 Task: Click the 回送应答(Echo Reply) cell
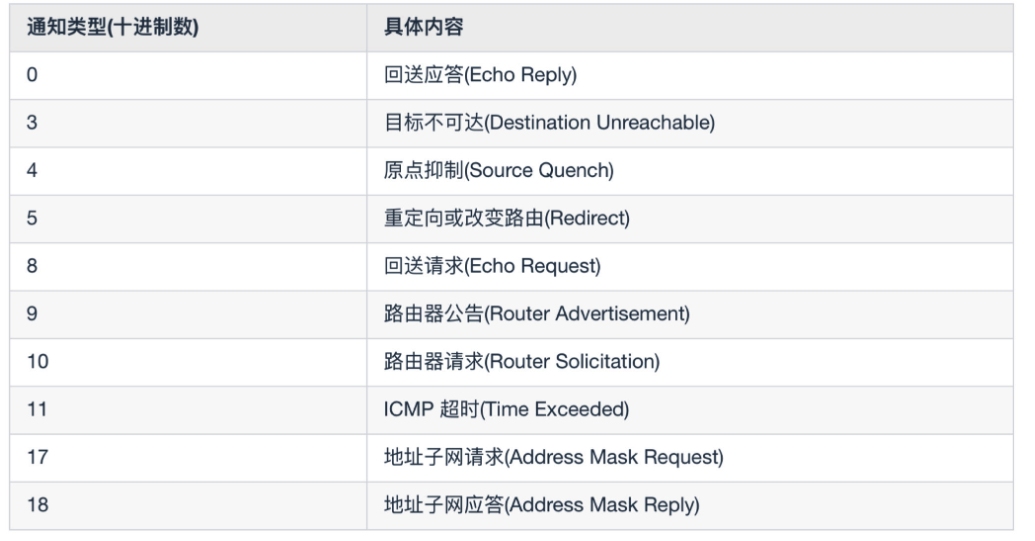pos(690,76)
